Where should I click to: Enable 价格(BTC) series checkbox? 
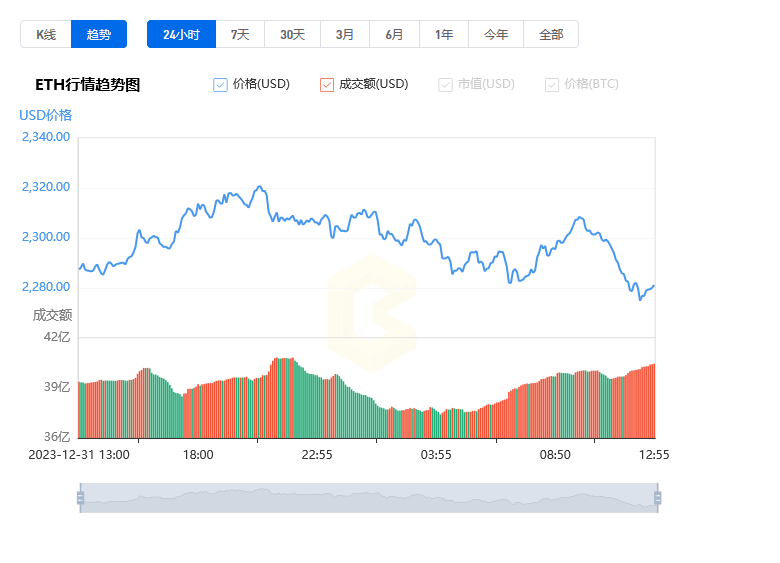point(552,85)
